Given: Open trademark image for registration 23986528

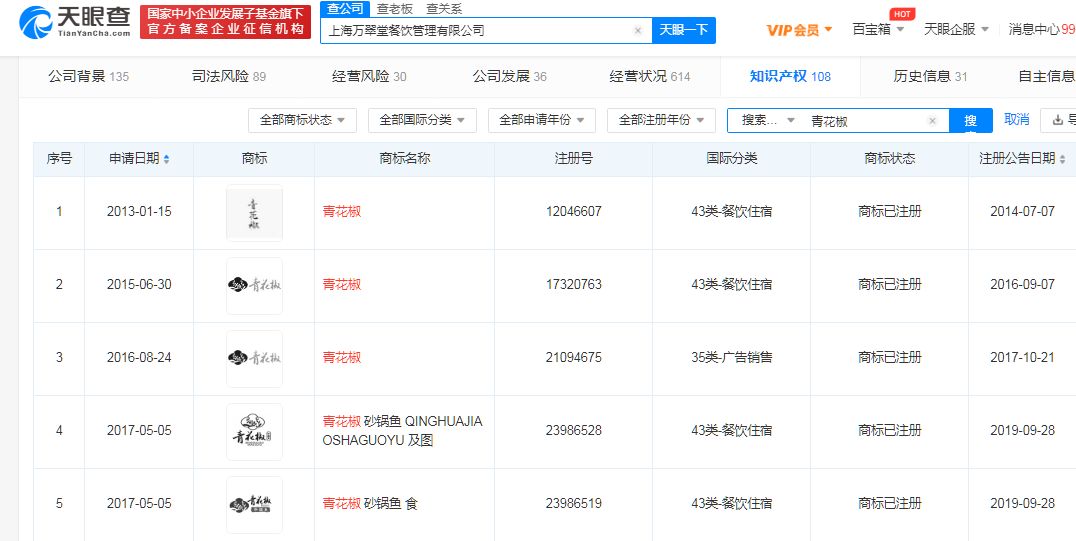Looking at the screenshot, I should click(x=255, y=431).
